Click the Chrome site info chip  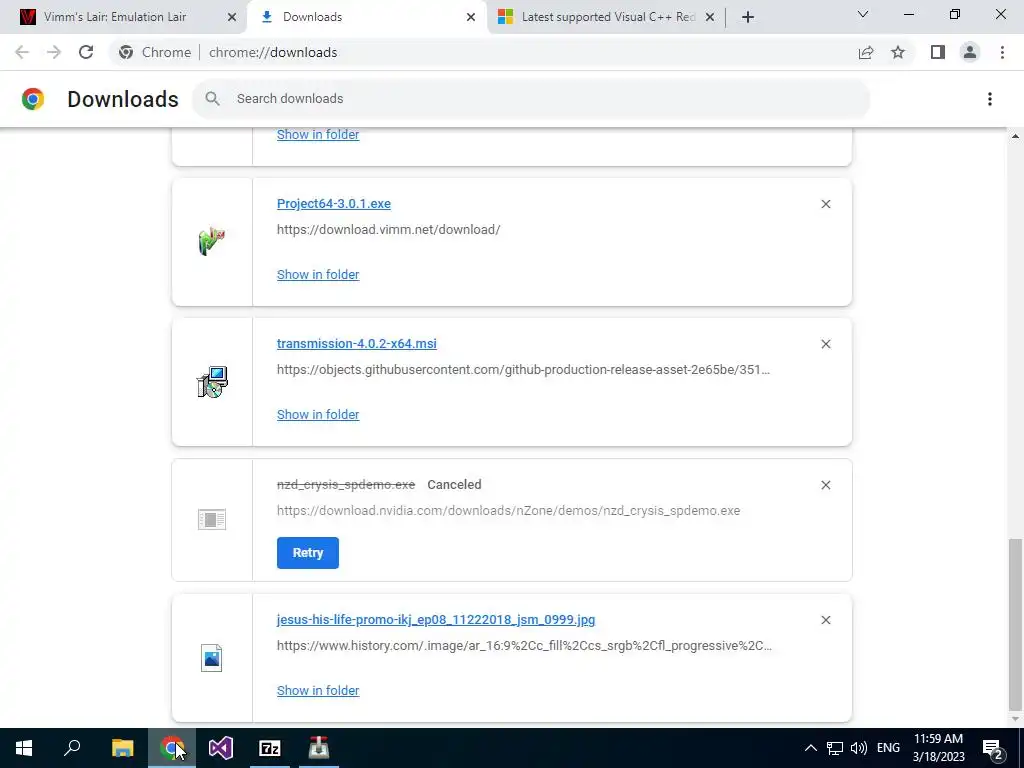(x=155, y=52)
